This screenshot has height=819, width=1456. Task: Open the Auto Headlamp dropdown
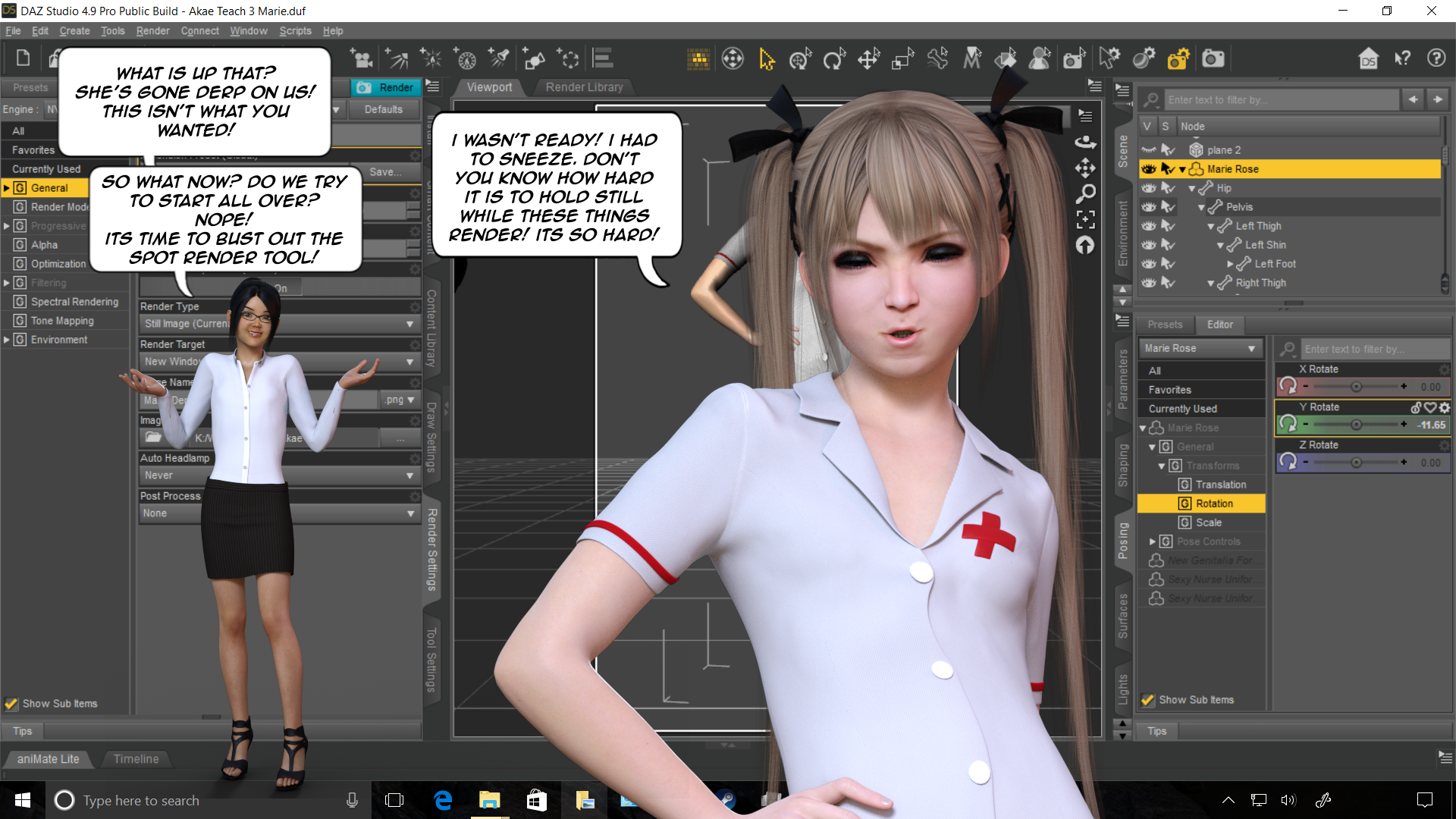coord(280,475)
